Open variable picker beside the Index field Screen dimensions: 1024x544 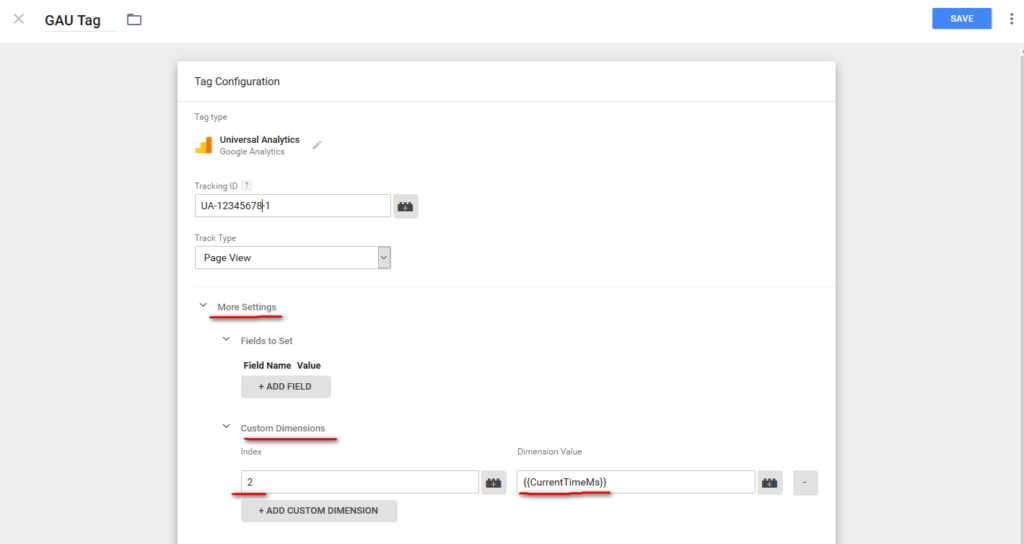click(x=494, y=483)
